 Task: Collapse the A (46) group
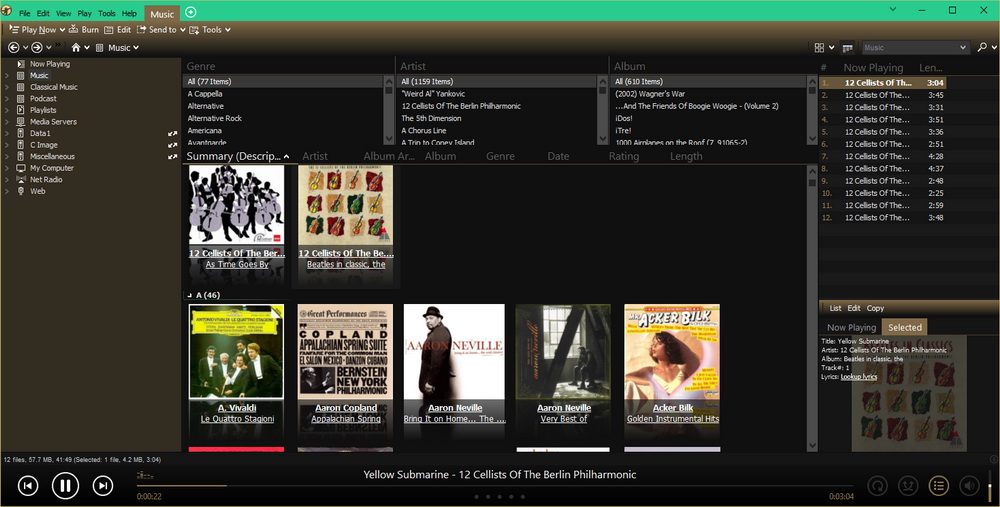point(188,295)
